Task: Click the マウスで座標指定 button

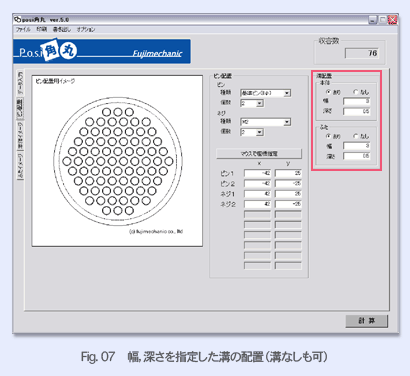Action: tap(259, 153)
